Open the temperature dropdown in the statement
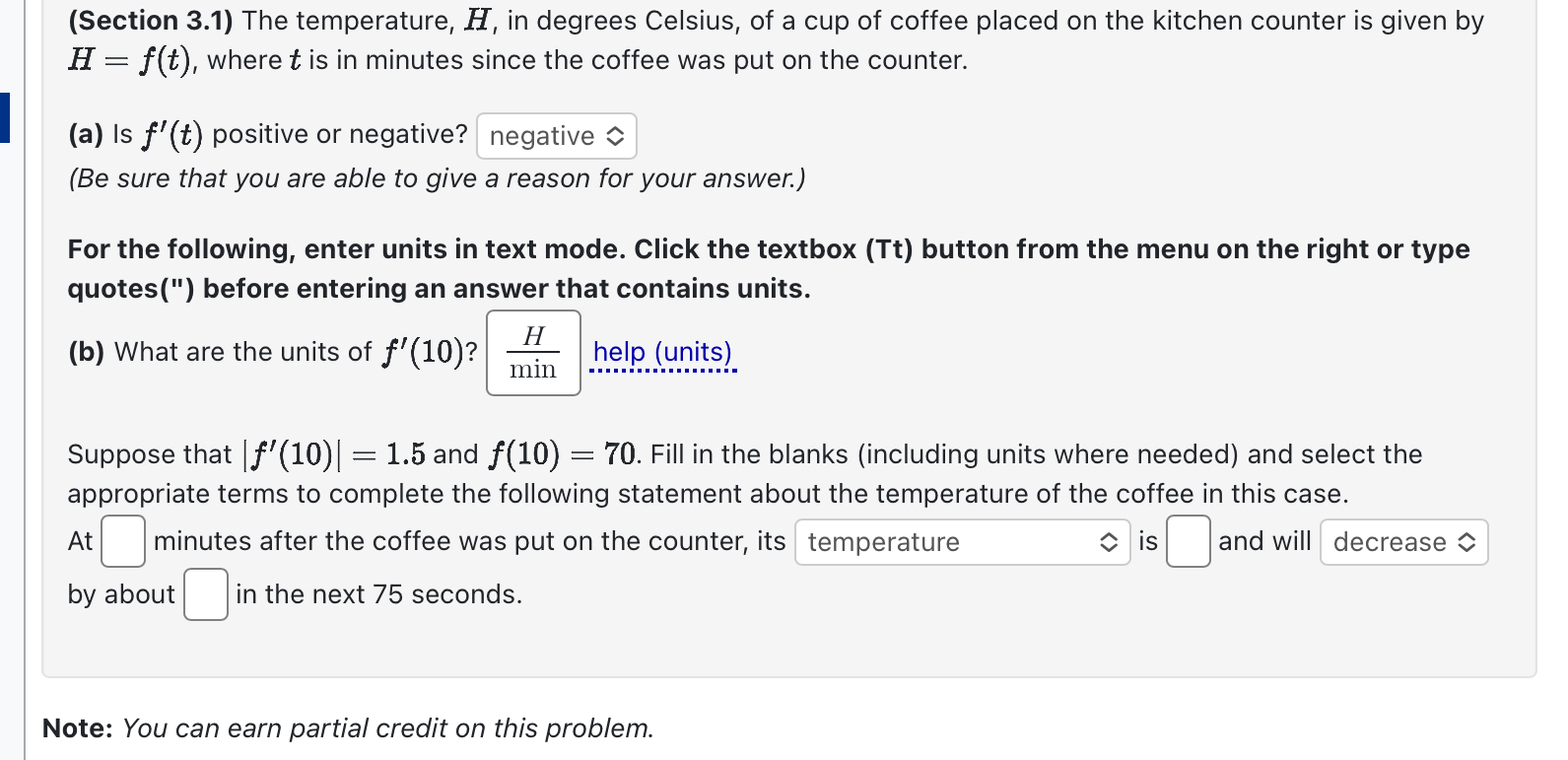The image size is (1568, 760). [x=961, y=542]
